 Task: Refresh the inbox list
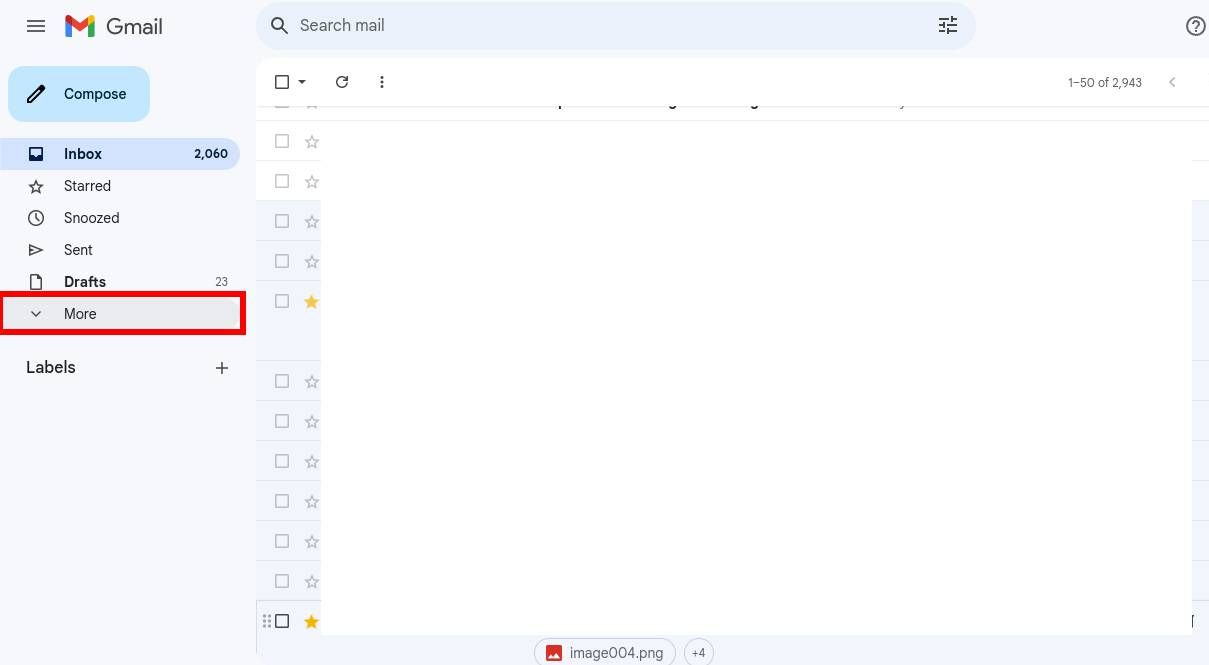(342, 82)
